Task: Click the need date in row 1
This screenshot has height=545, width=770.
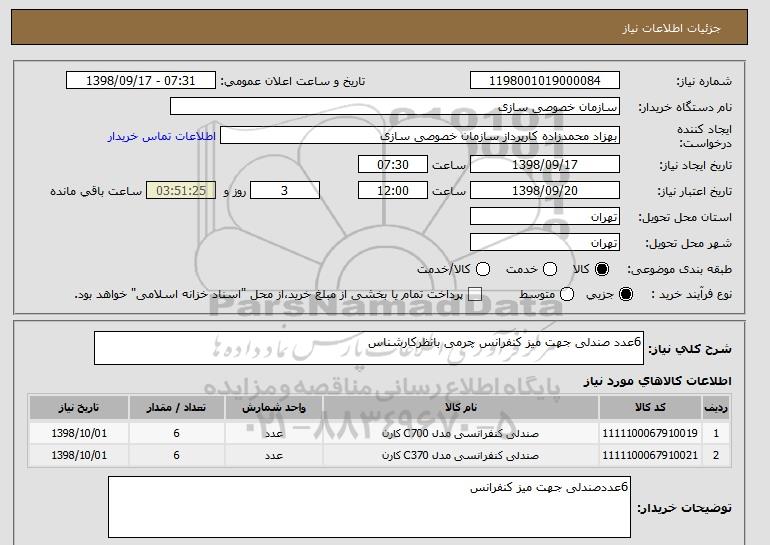Action: pos(79,434)
